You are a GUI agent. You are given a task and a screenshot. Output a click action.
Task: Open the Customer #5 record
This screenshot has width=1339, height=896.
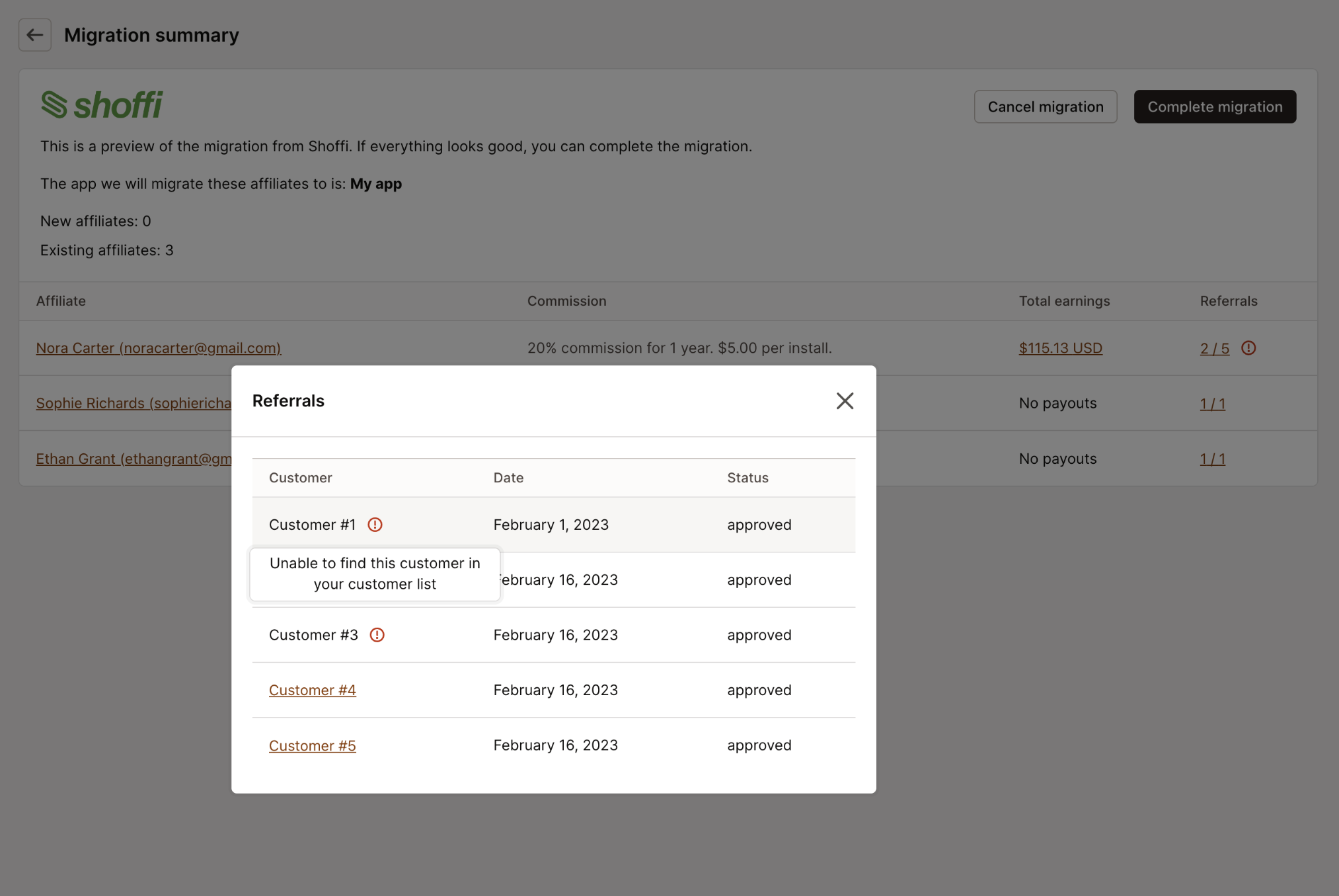pyautogui.click(x=312, y=745)
